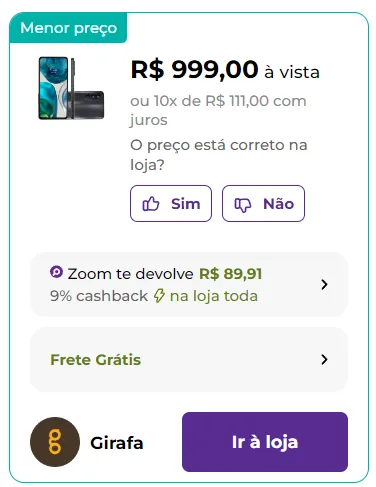Expand the Frete Grátis shipping chevron
Image resolution: width=376 pixels, height=487 pixels.
(x=324, y=359)
